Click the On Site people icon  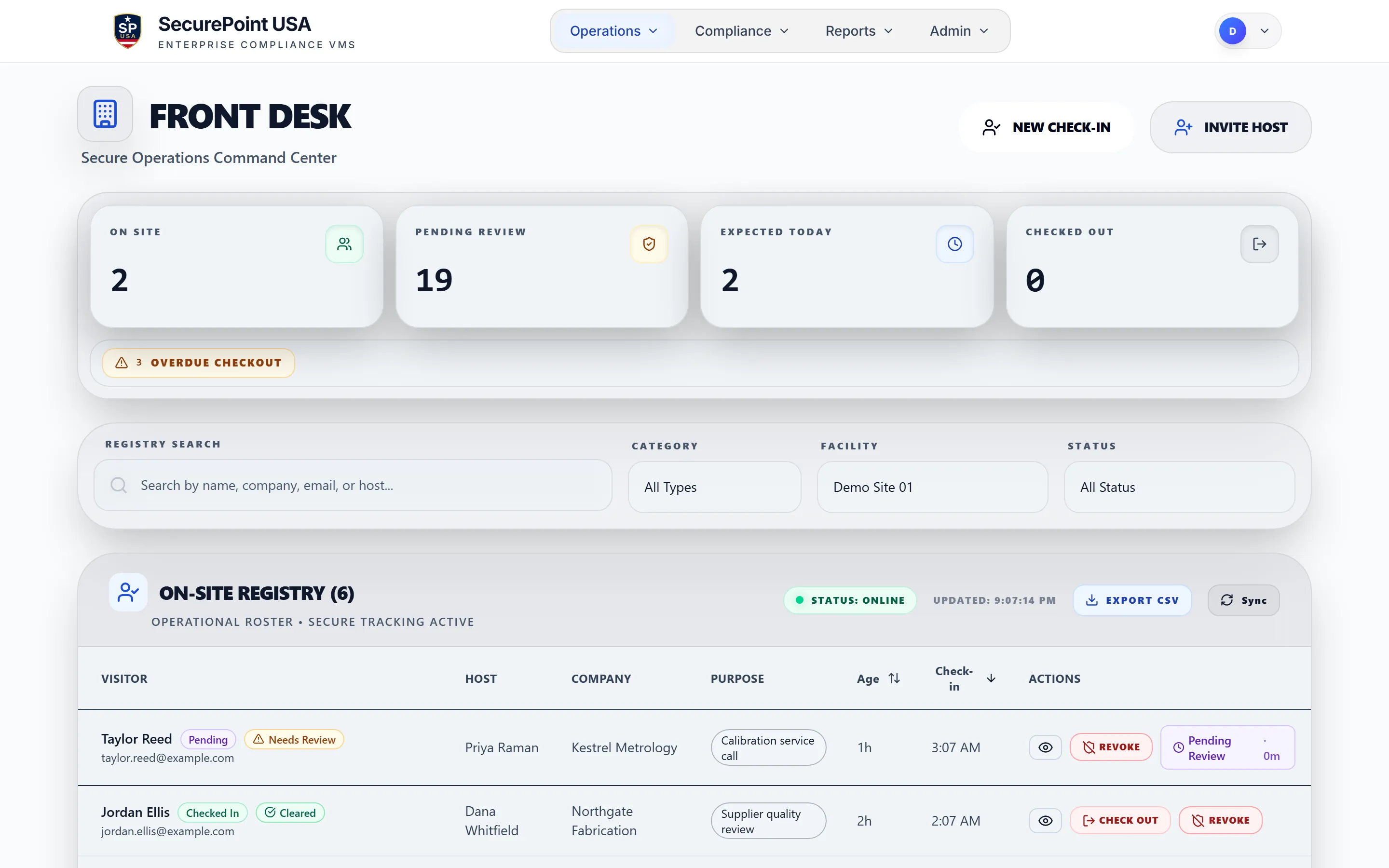click(x=344, y=244)
